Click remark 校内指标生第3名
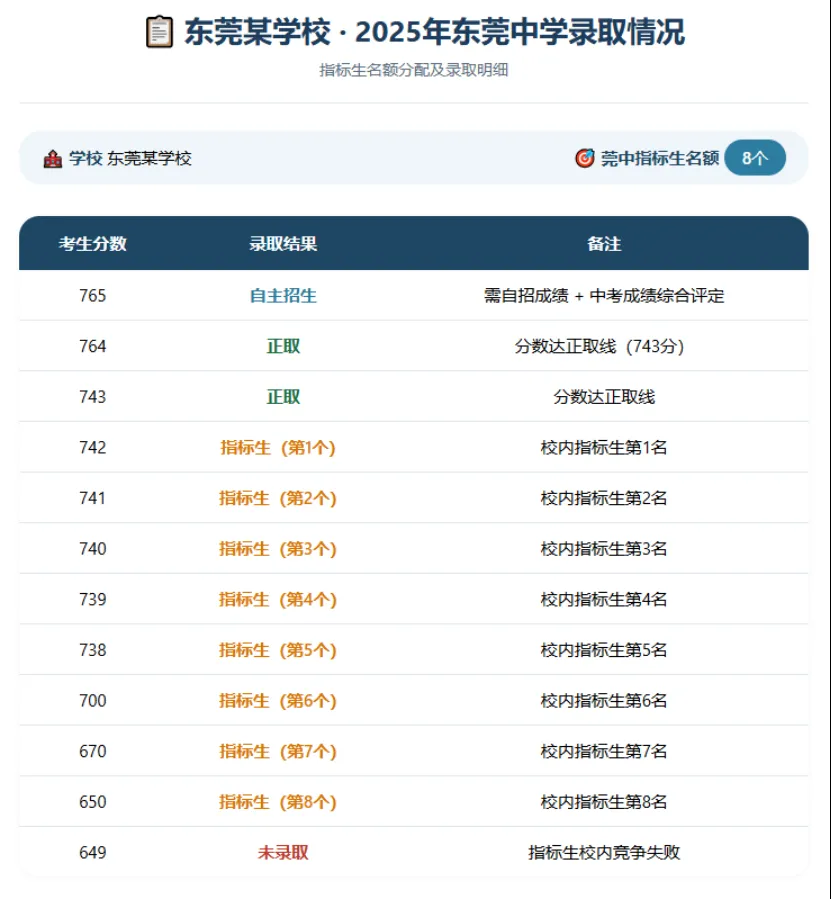The height and width of the screenshot is (899, 831). tap(604, 549)
